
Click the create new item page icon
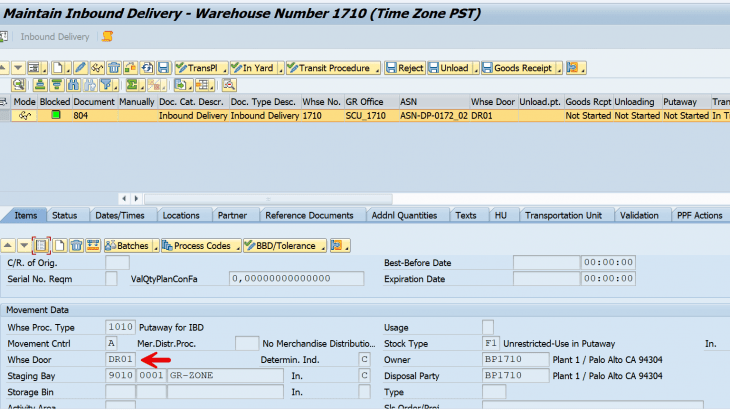point(59,245)
